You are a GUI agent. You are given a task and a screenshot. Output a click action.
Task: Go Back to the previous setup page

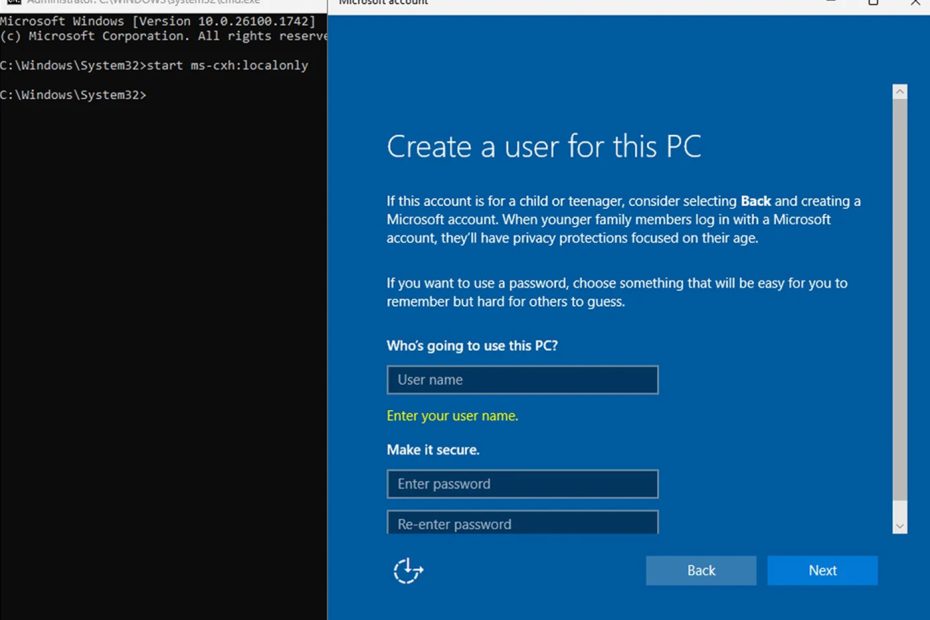(x=701, y=571)
